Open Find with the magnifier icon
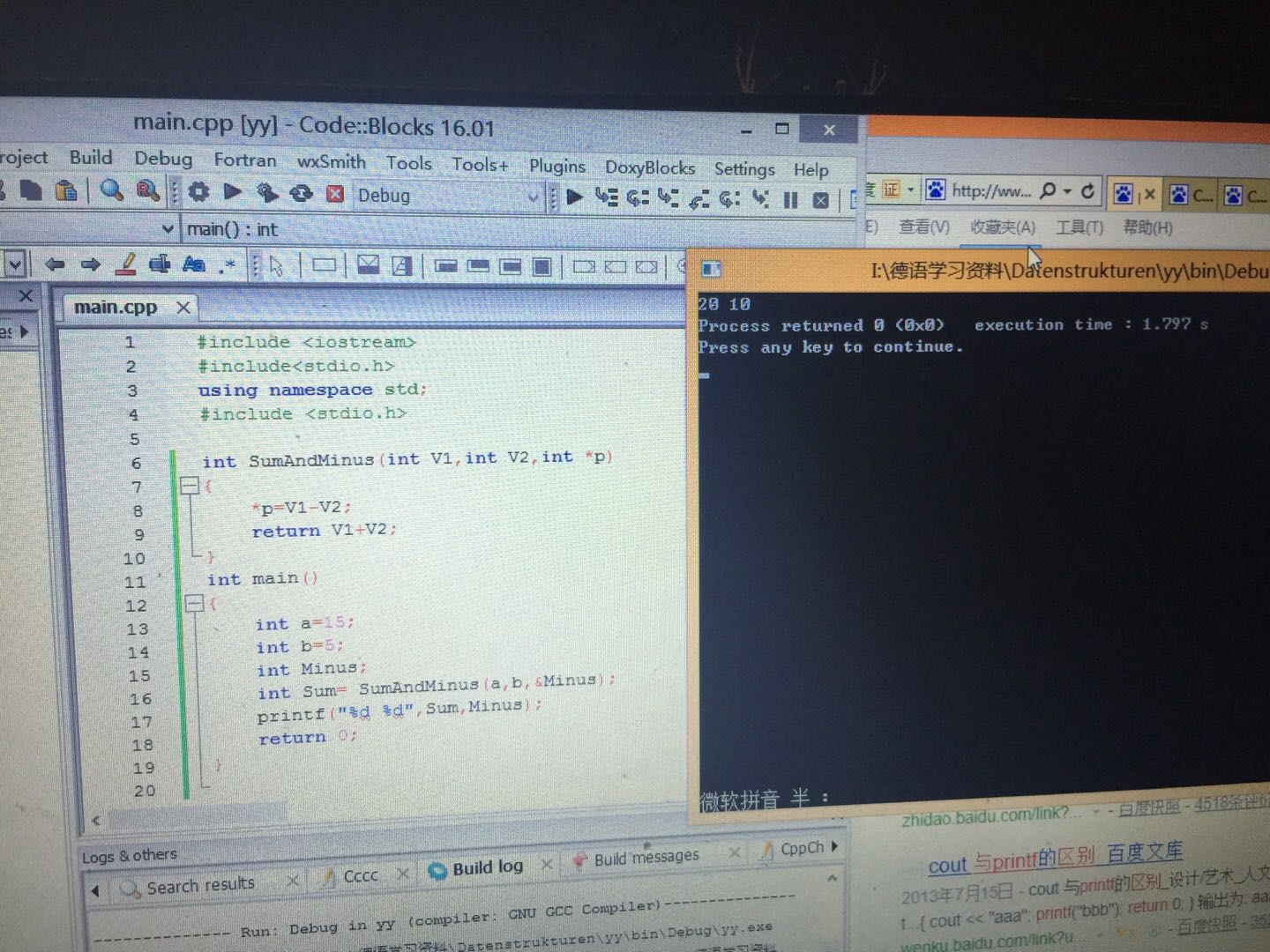Viewport: 1270px width, 952px height. click(111, 190)
